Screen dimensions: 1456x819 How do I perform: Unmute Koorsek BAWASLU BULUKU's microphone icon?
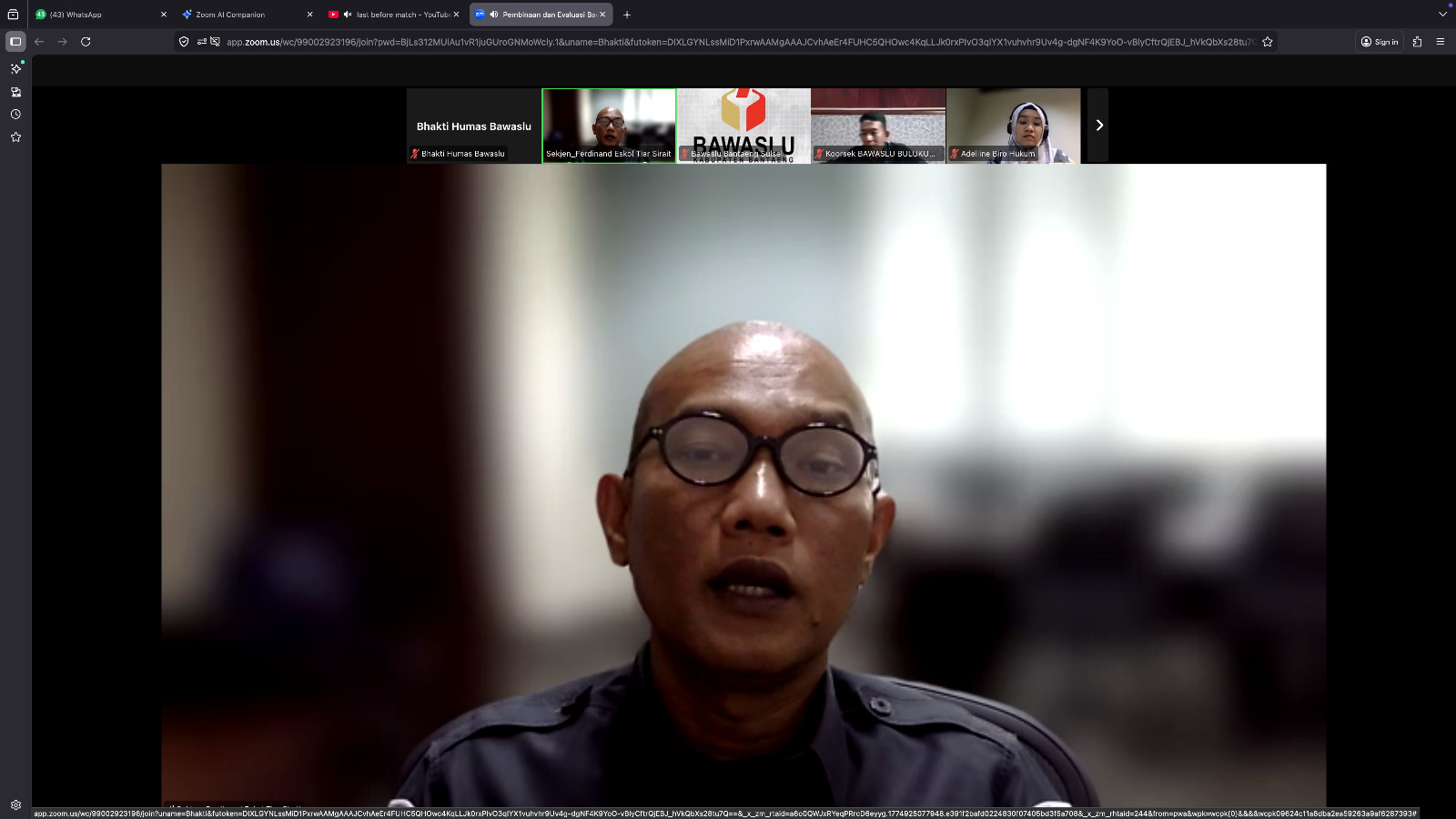click(x=820, y=154)
